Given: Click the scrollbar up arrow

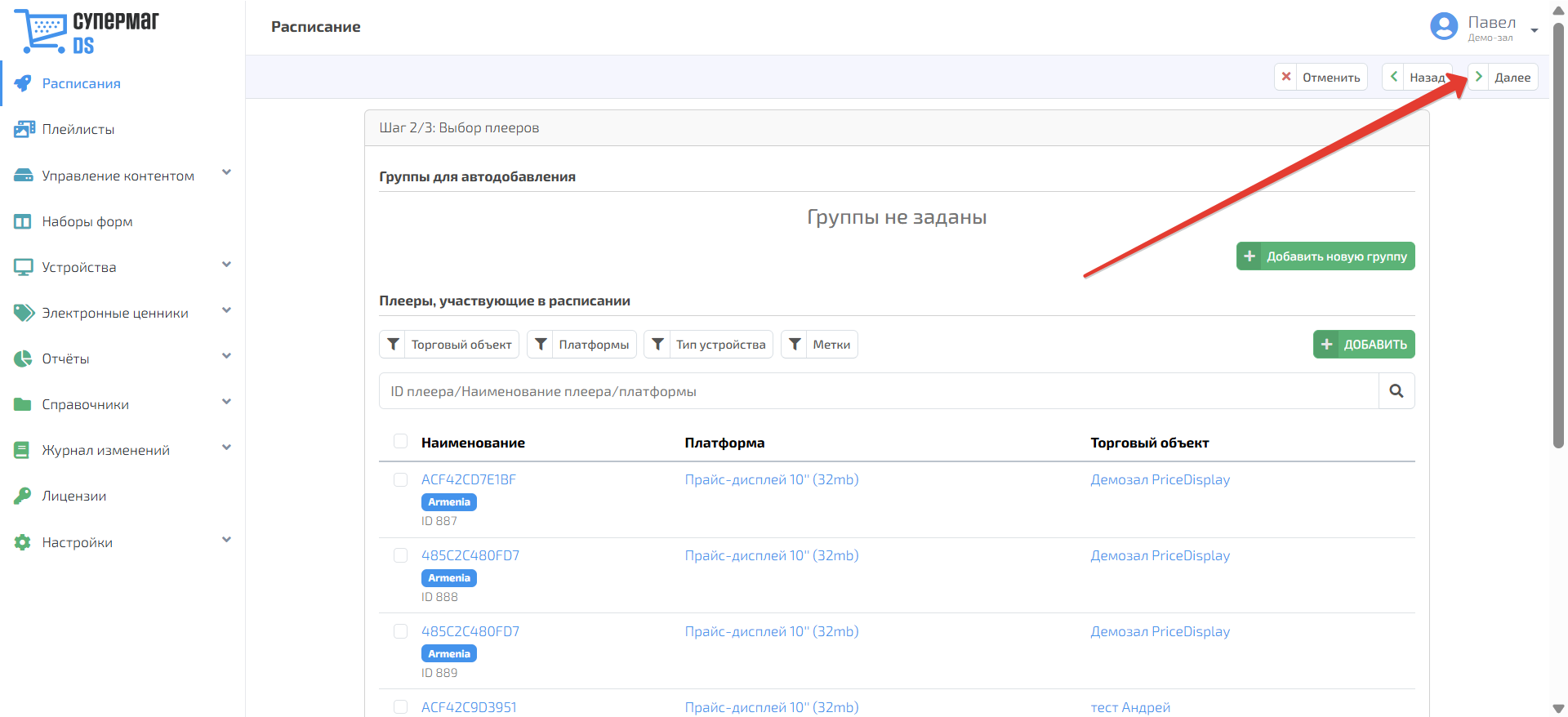Looking at the screenshot, I should point(1558,10).
